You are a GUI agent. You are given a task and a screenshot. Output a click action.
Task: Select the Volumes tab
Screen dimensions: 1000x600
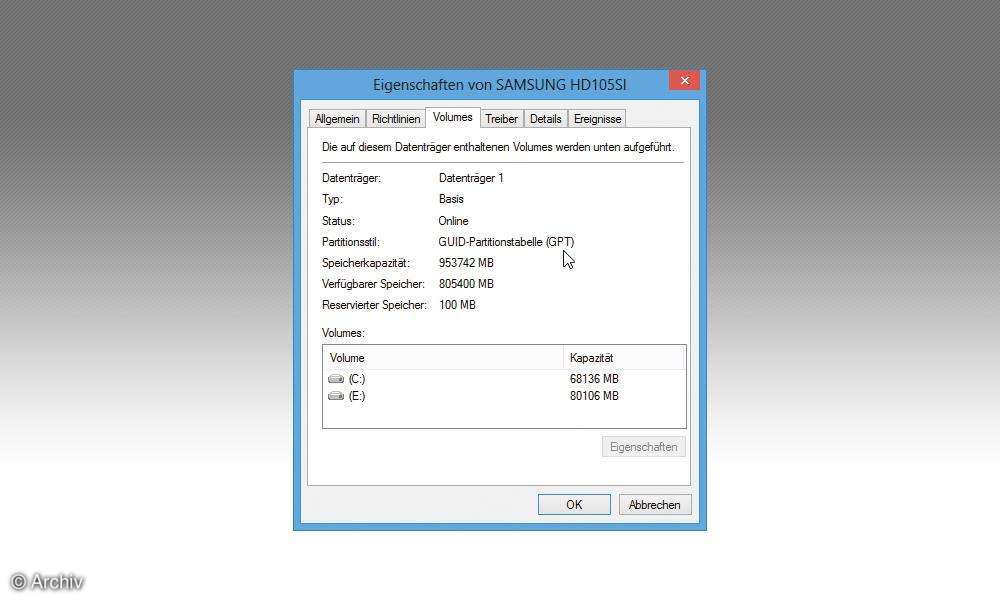click(x=452, y=117)
